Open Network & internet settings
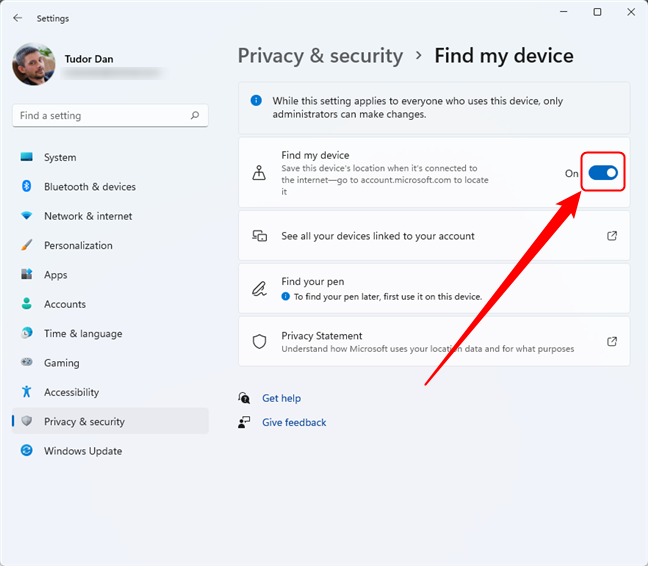648x566 pixels. click(110, 216)
